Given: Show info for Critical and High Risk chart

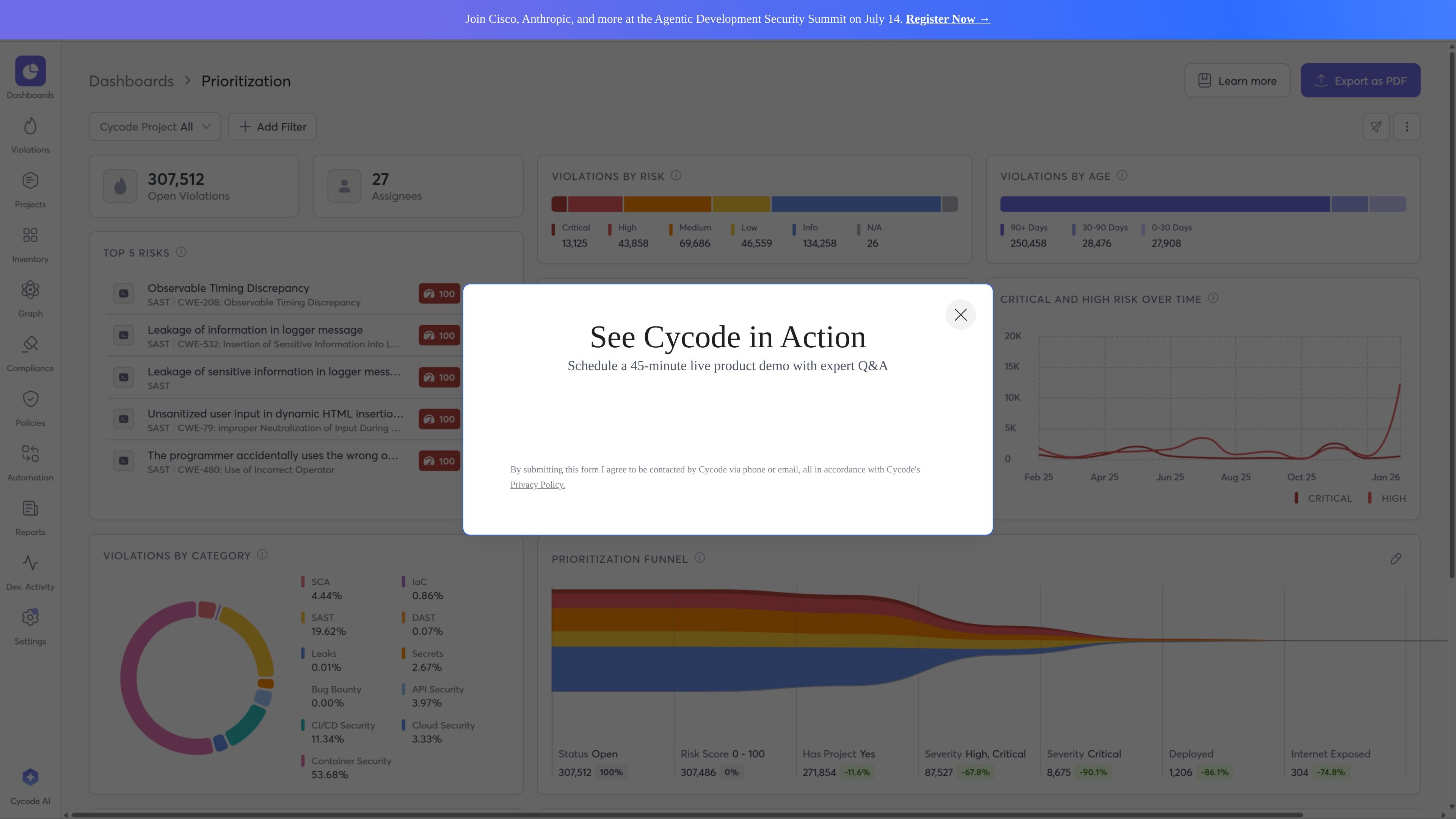Looking at the screenshot, I should 1213,298.
